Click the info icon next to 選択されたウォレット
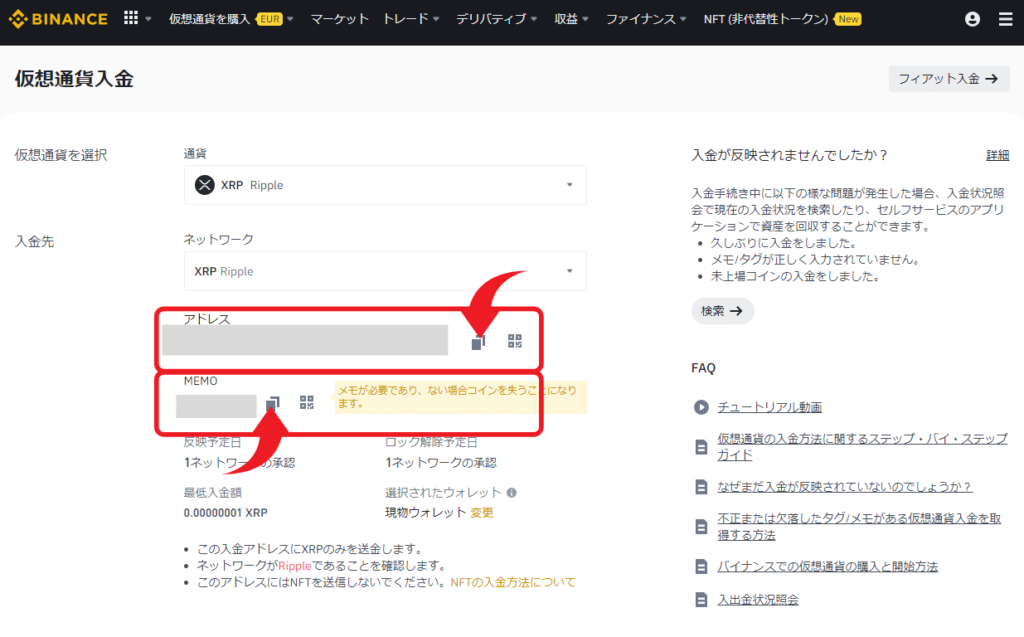 pyautogui.click(x=511, y=493)
